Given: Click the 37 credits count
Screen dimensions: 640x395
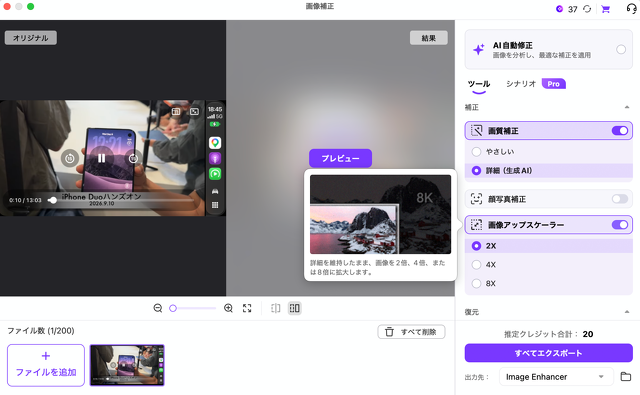Looking at the screenshot, I should [x=573, y=9].
